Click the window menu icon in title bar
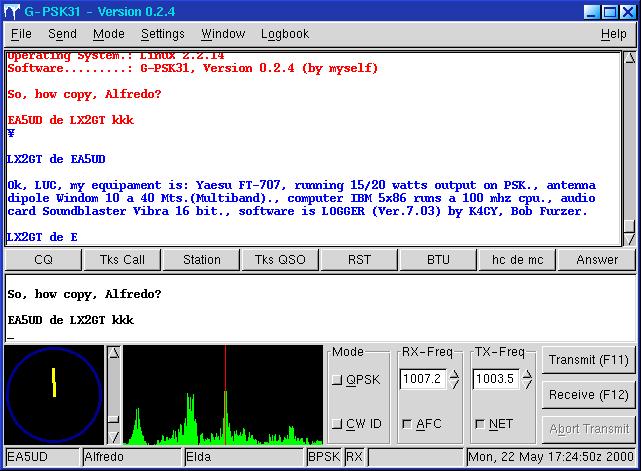Viewport: 641px width, 471px height. tap(12, 11)
